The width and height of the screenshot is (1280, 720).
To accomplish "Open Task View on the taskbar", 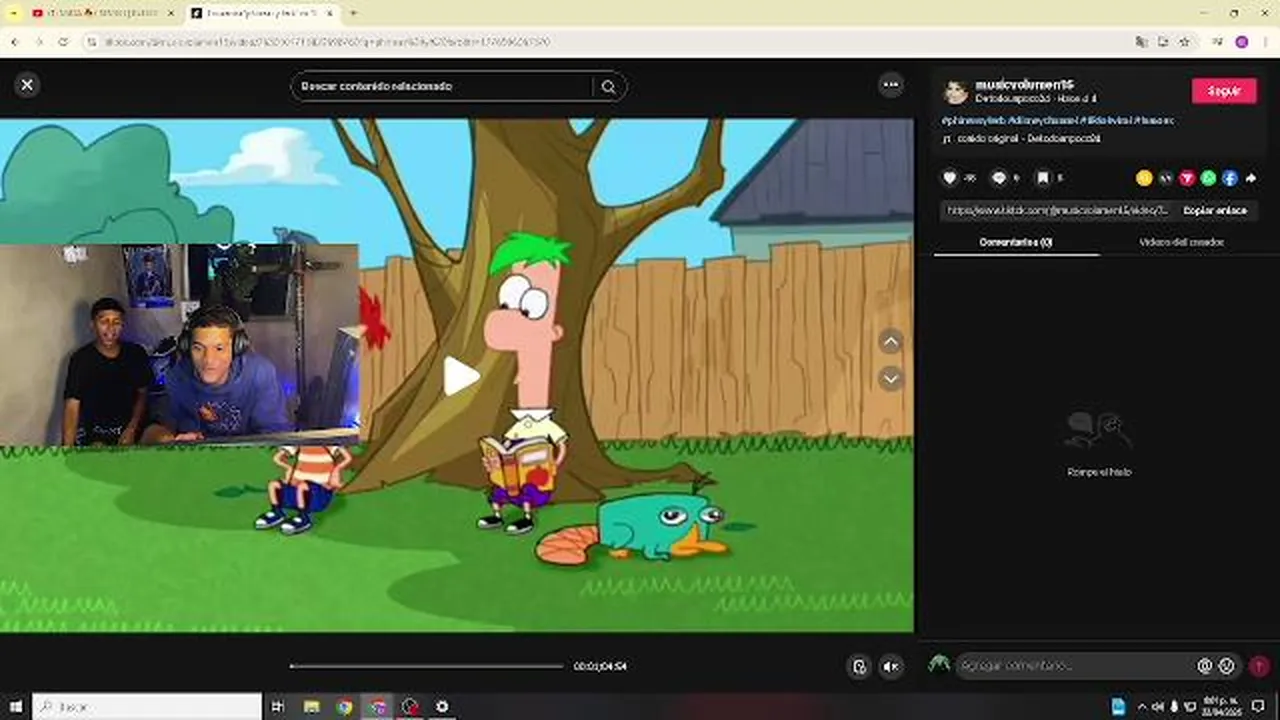I will coord(278,706).
